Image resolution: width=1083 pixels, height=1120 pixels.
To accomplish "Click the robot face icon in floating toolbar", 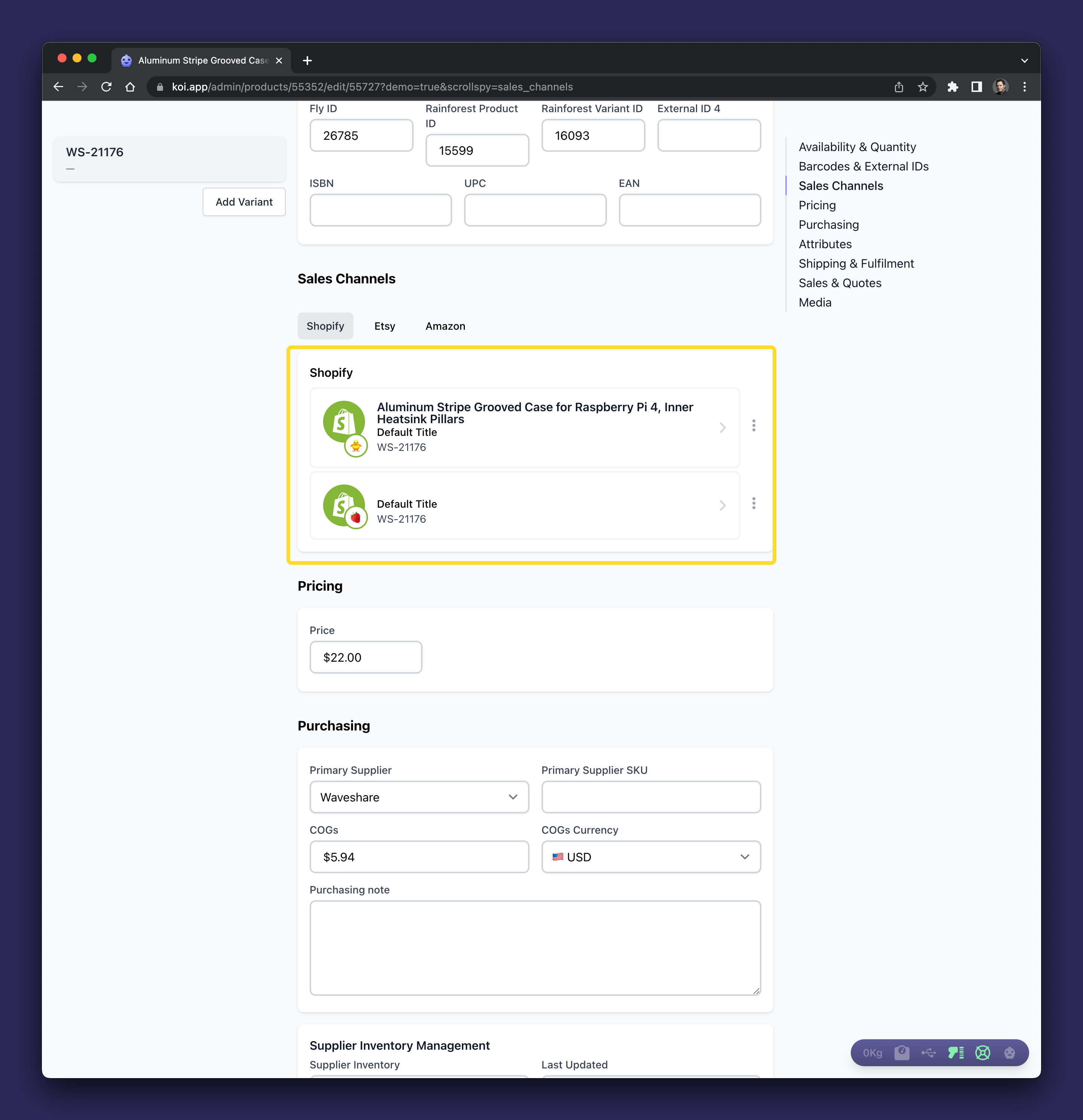I will [1009, 1053].
